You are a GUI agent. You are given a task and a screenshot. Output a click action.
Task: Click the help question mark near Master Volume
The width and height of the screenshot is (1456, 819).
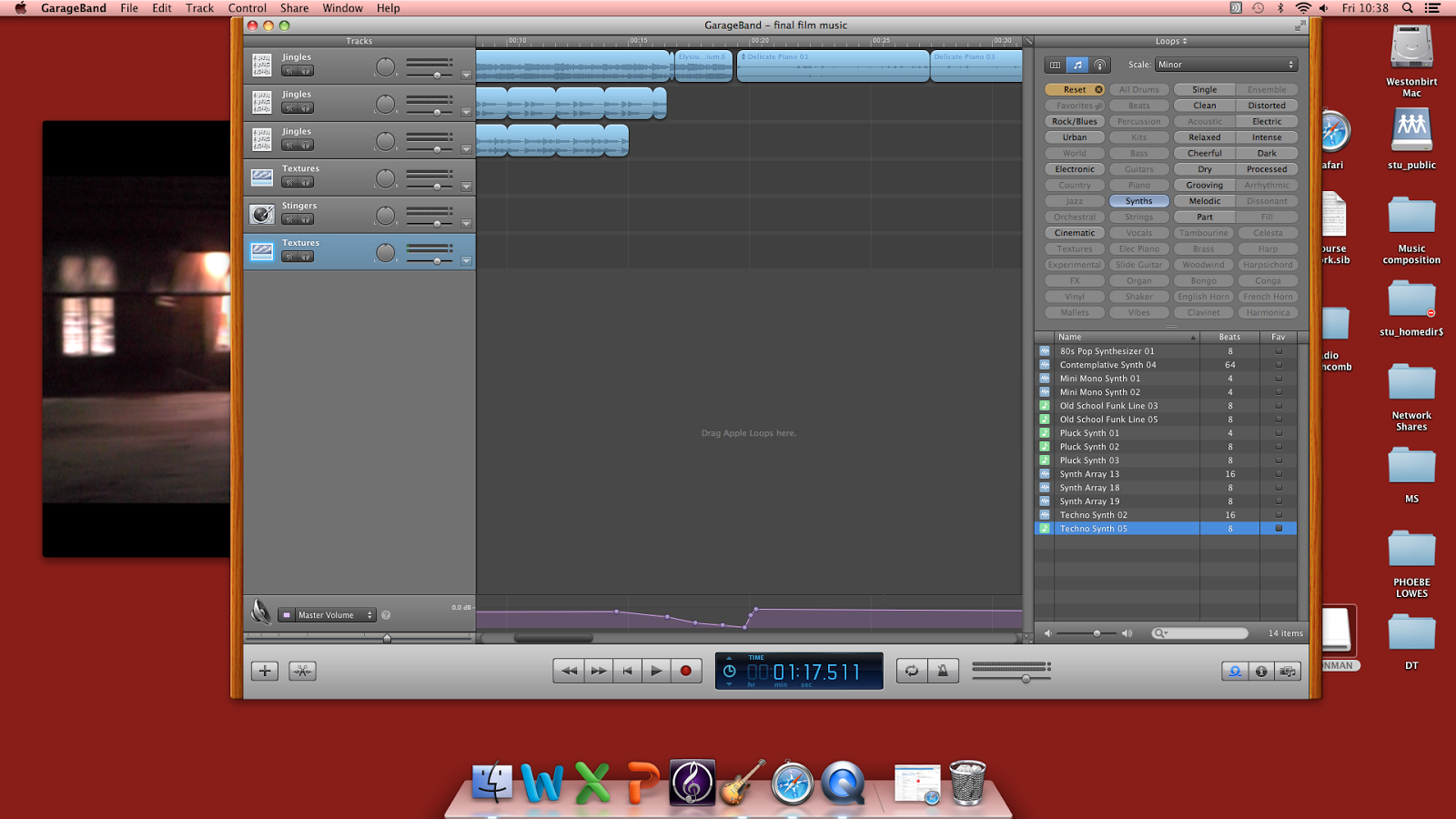(x=386, y=615)
